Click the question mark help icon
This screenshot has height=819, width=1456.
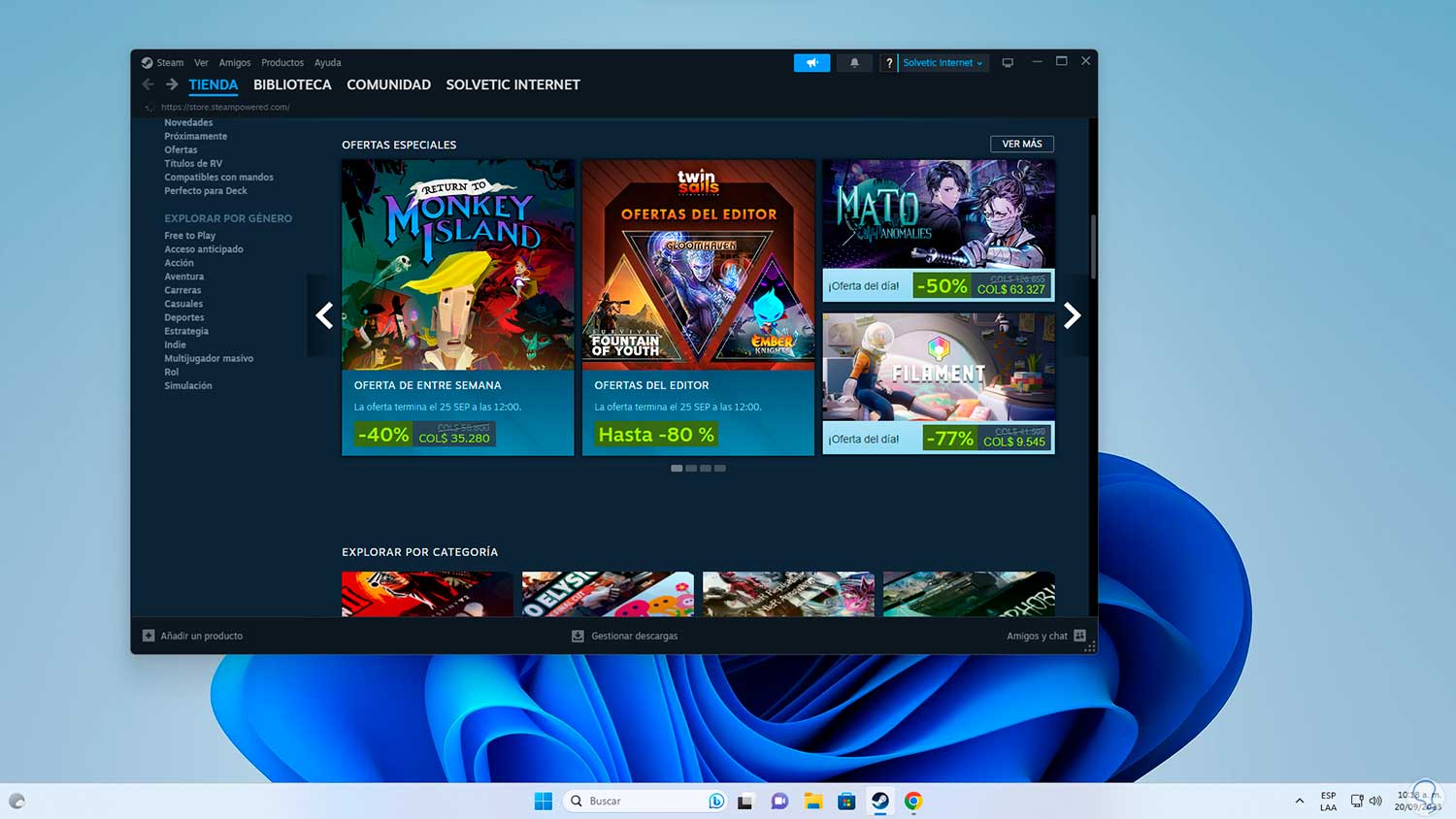click(x=889, y=63)
